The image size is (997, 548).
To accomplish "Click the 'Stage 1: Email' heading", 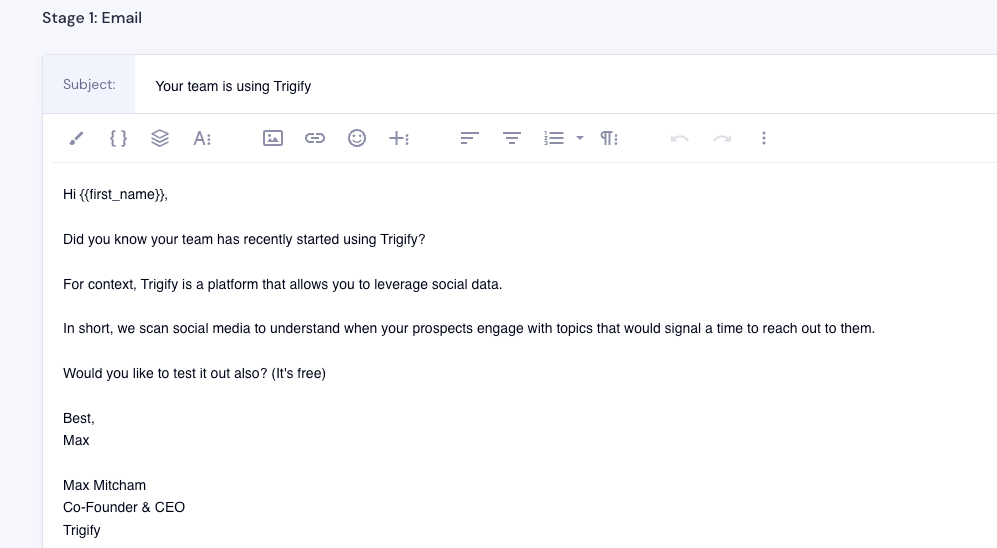I will [x=92, y=18].
